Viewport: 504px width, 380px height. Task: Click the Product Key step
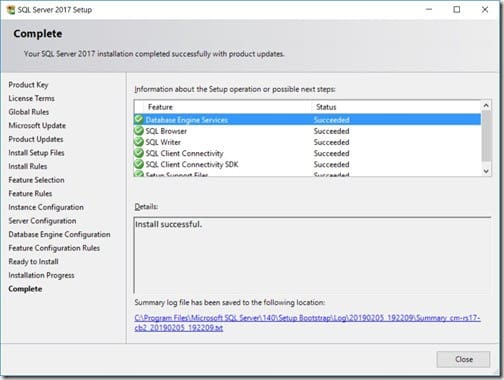point(28,85)
